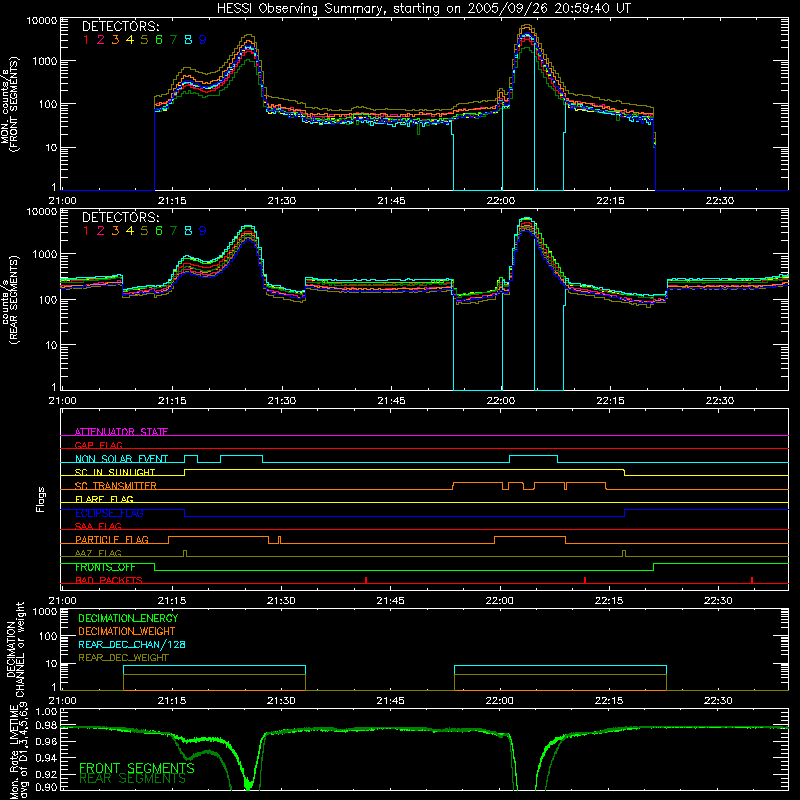
Task: Click 21:45 tick label under front segments plot
Action: coord(391,201)
